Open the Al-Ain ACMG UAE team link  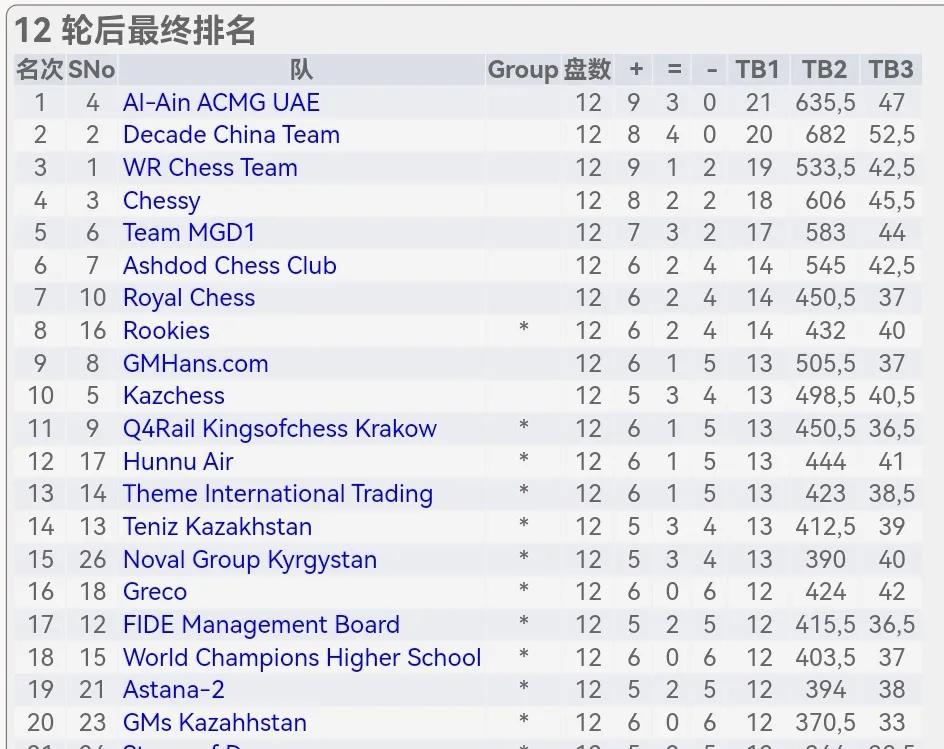tap(221, 102)
